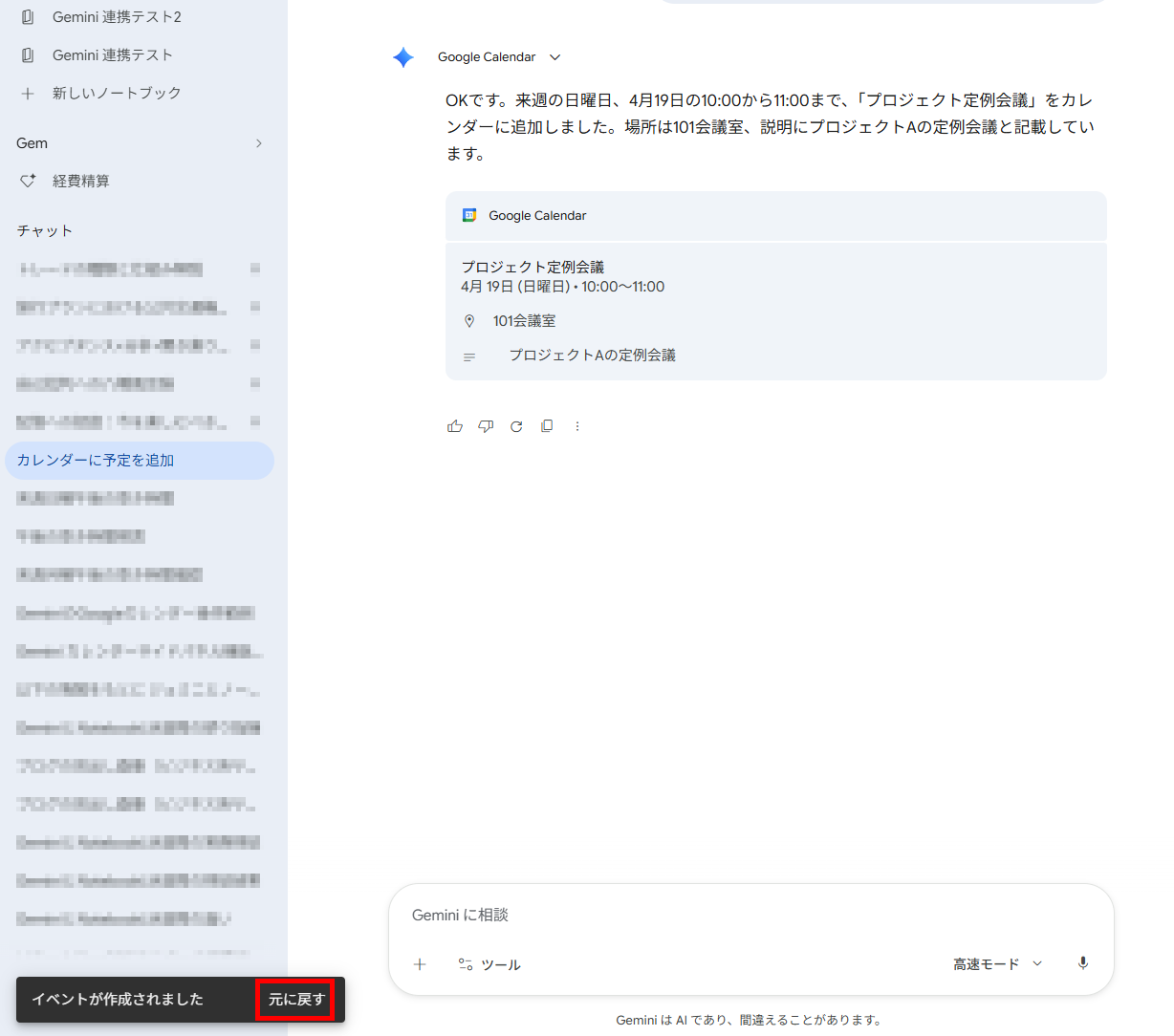Click 元に戻す to undo event creation
1174x1036 pixels.
coord(296,1000)
